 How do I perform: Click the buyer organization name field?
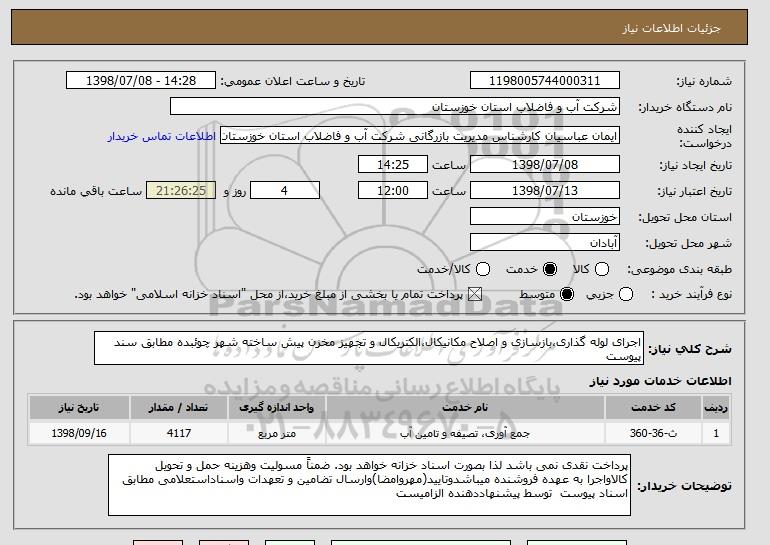[395, 107]
